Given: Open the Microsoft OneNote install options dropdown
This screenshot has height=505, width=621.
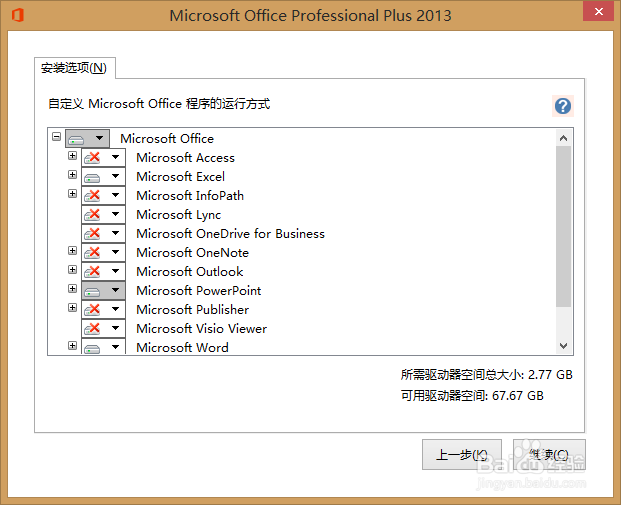Looking at the screenshot, I should coord(115,253).
